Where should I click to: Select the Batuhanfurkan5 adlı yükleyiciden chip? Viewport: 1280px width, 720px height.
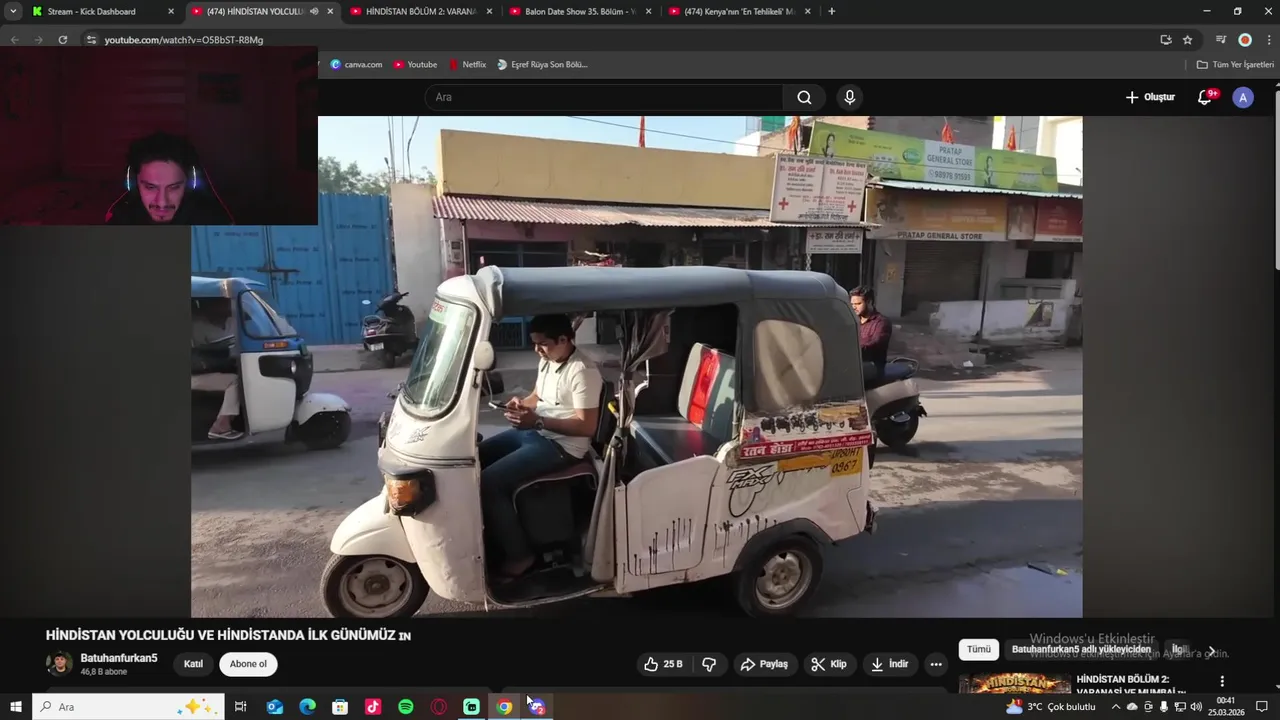coord(1081,649)
